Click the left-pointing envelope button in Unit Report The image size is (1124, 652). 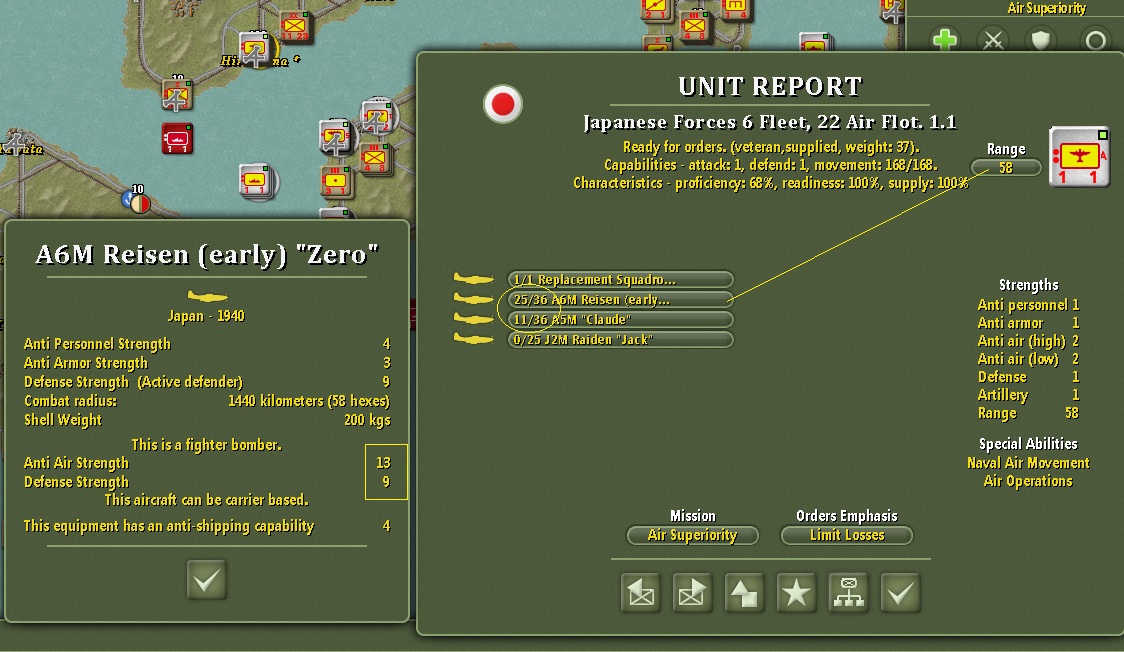coord(641,593)
